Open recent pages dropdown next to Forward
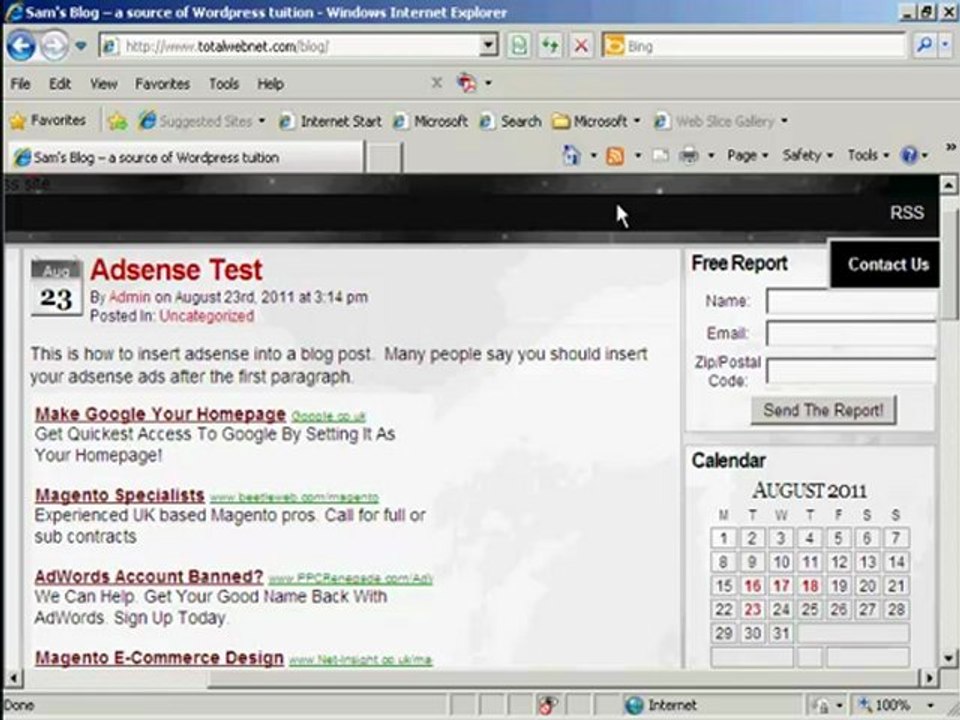This screenshot has height=720, width=960. pos(80,46)
